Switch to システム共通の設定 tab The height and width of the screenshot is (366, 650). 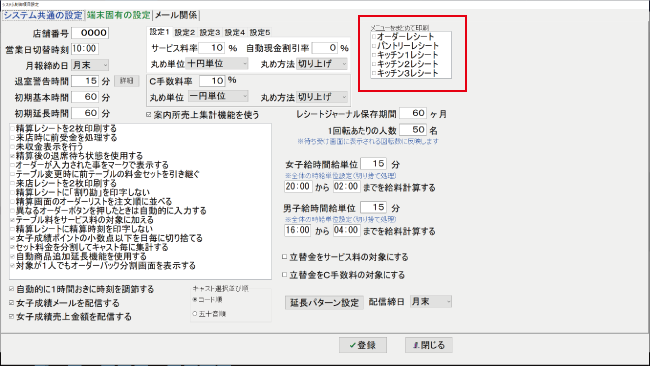coord(43,15)
